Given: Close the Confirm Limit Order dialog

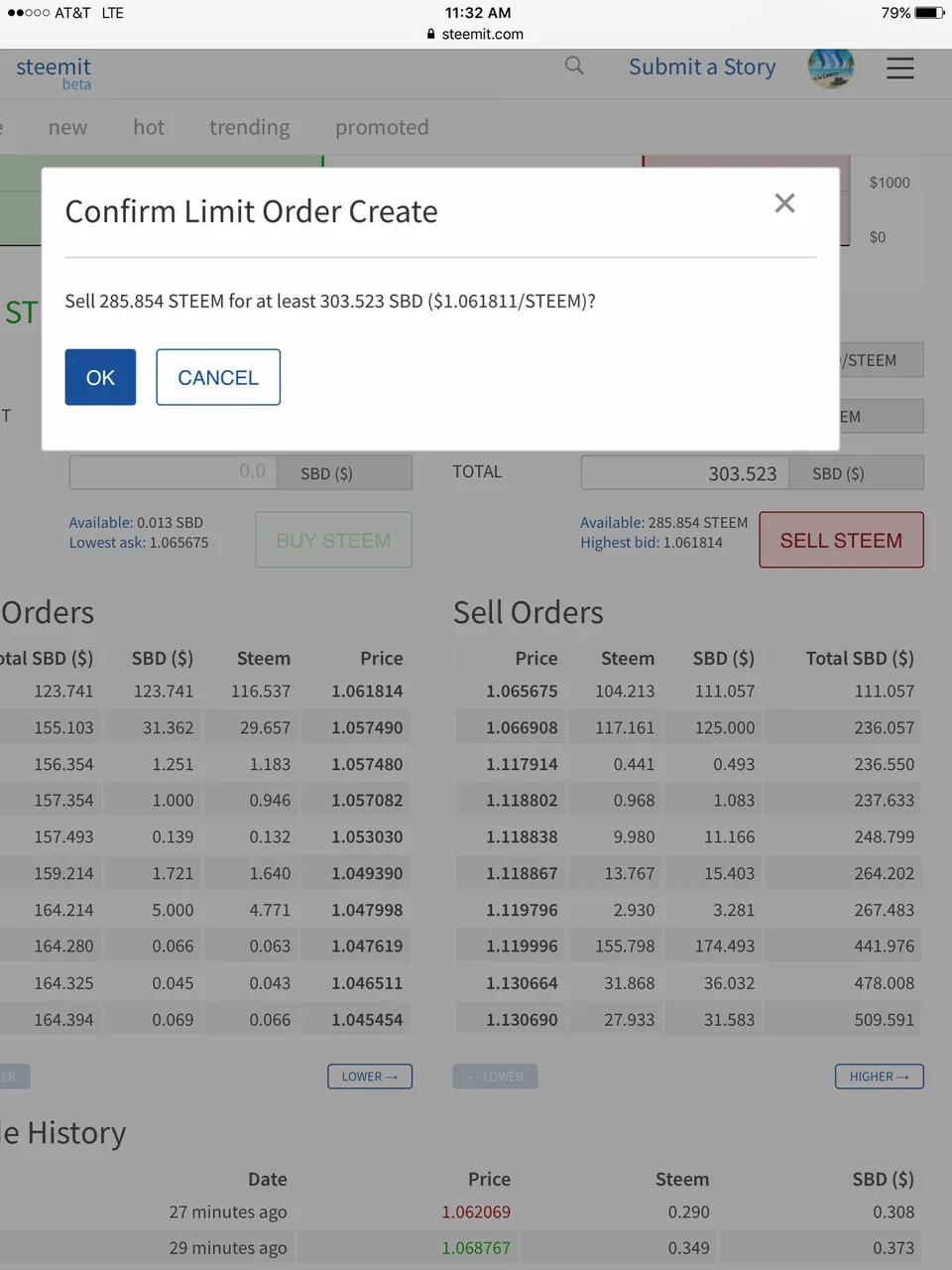Looking at the screenshot, I should tap(784, 203).
